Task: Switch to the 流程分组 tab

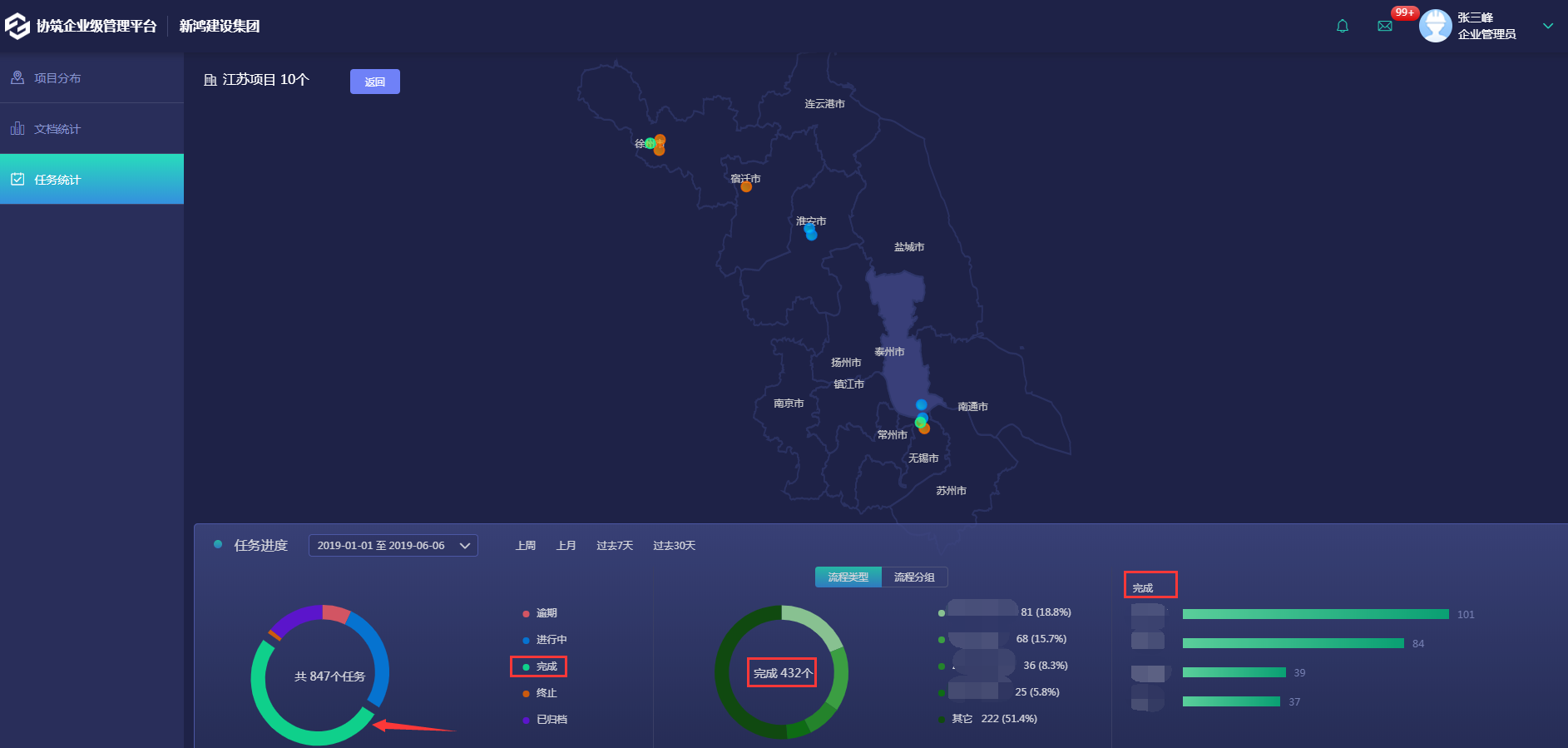Action: click(x=914, y=577)
